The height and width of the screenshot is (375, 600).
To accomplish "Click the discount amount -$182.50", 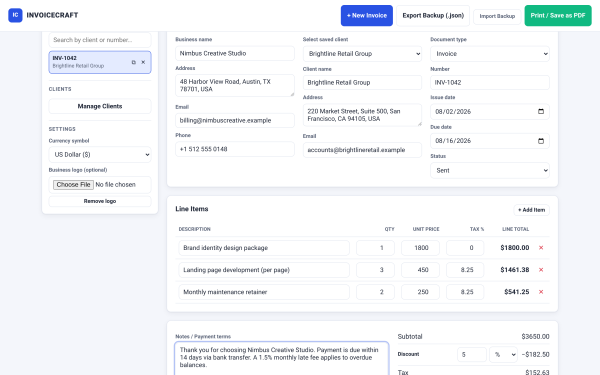I will 535,355.
